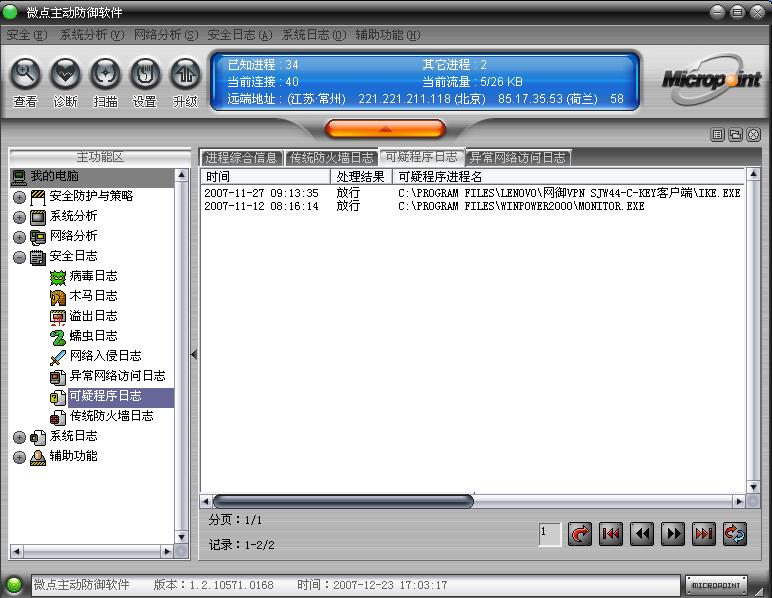Click the page number input field
This screenshot has width=772, height=598.
click(549, 534)
